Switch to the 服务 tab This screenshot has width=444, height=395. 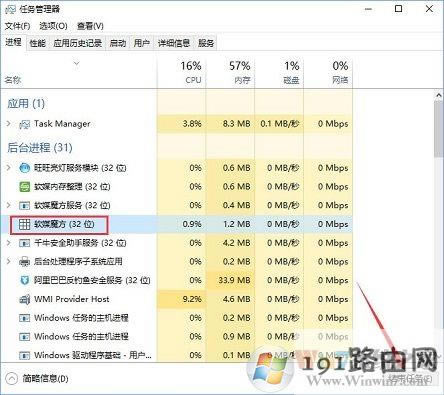pyautogui.click(x=206, y=43)
